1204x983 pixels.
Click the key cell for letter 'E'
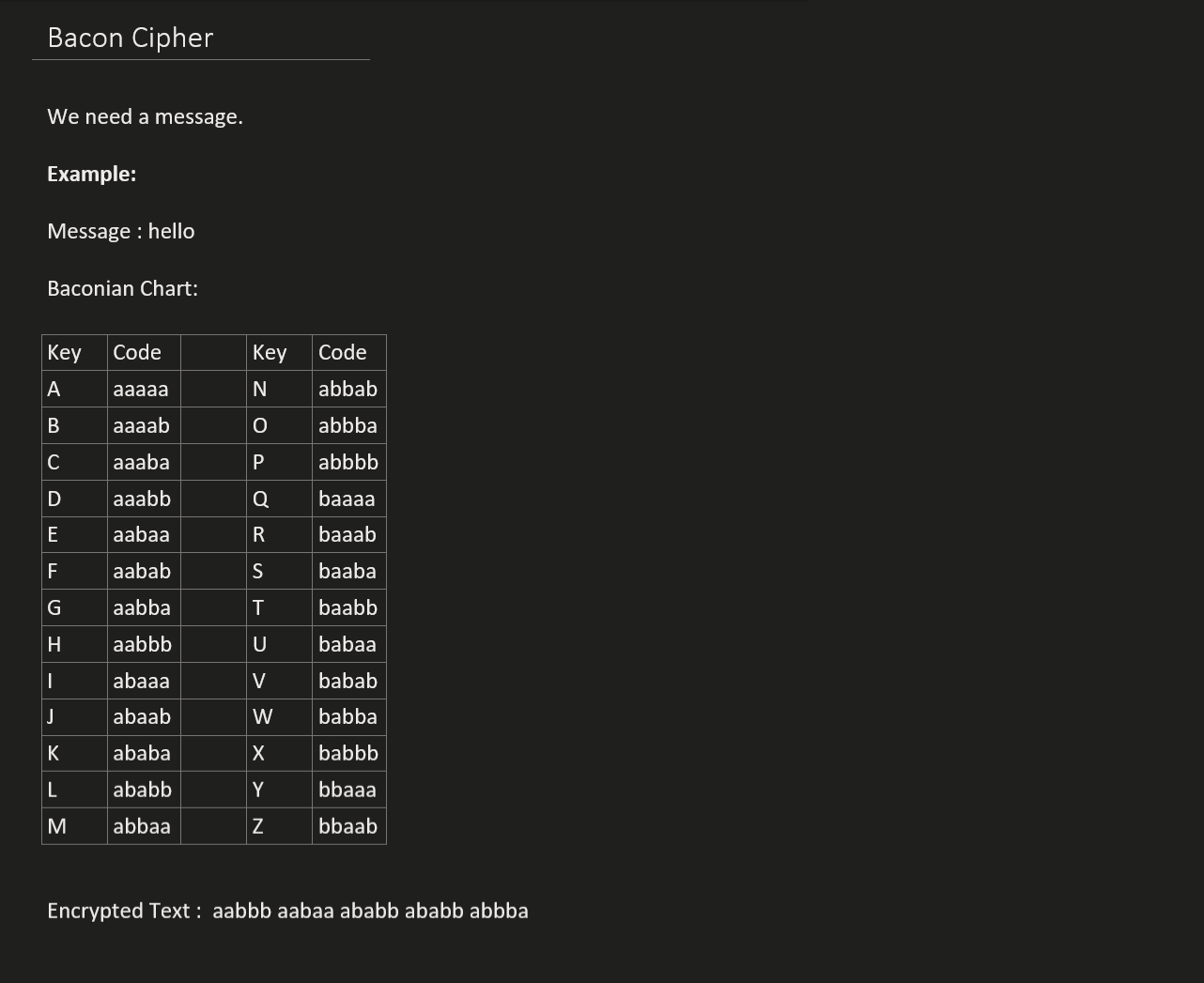(x=74, y=534)
